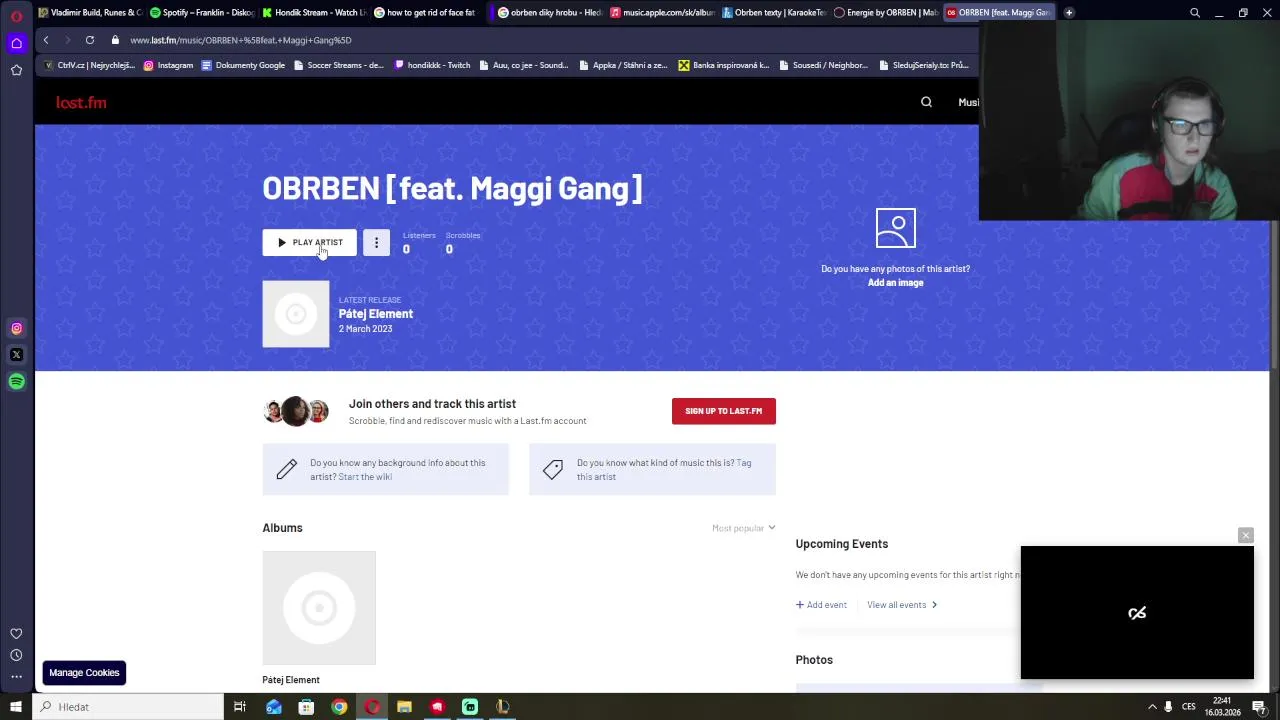Image resolution: width=1280 pixels, height=720 pixels.
Task: Open the Most popular albums sort dropdown
Action: [x=743, y=528]
